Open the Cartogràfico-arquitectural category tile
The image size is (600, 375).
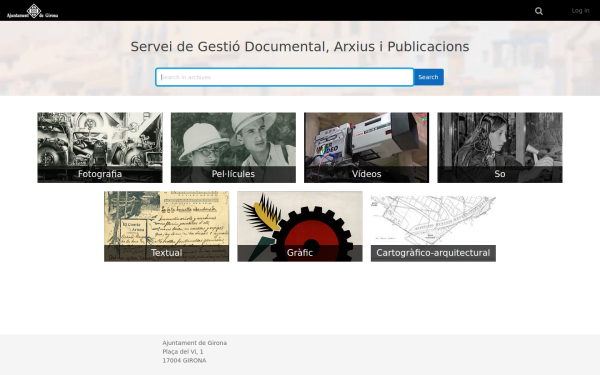click(433, 227)
